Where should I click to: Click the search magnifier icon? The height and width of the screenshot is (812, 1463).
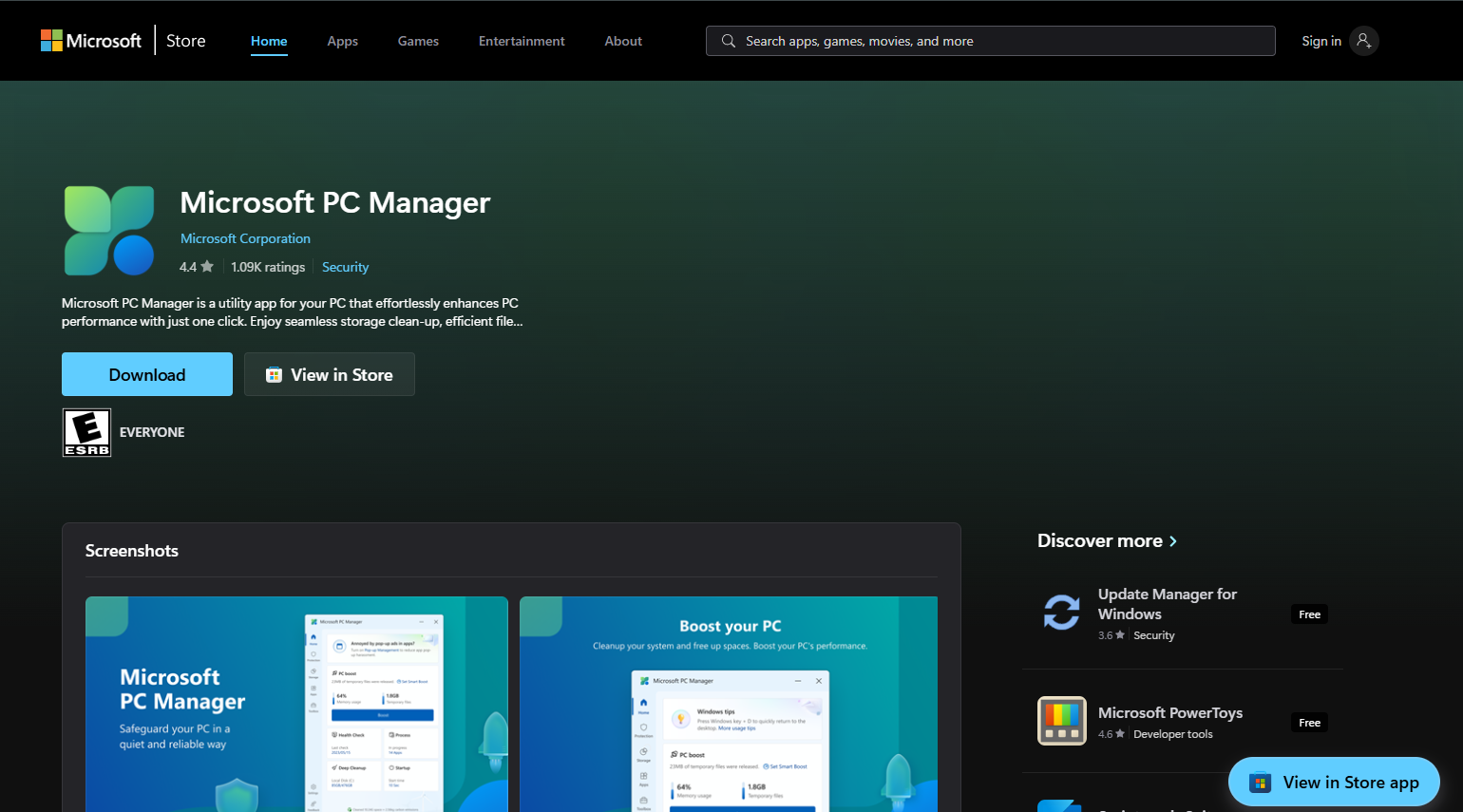pos(729,41)
